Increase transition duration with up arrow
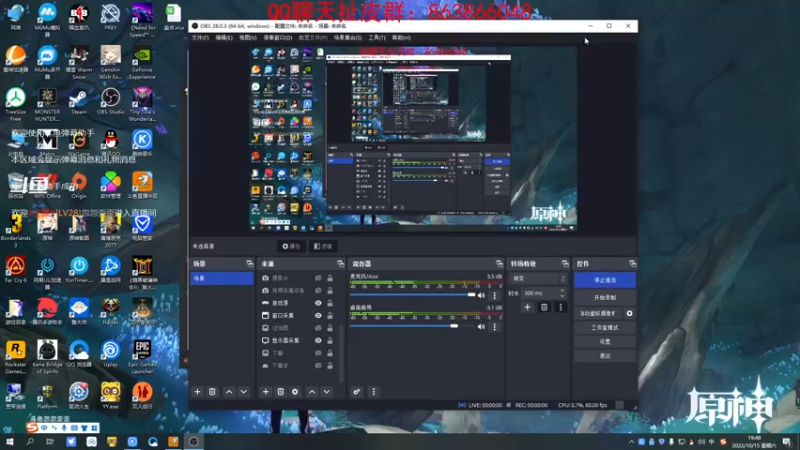Image resolution: width=800 pixels, height=450 pixels. [562, 291]
